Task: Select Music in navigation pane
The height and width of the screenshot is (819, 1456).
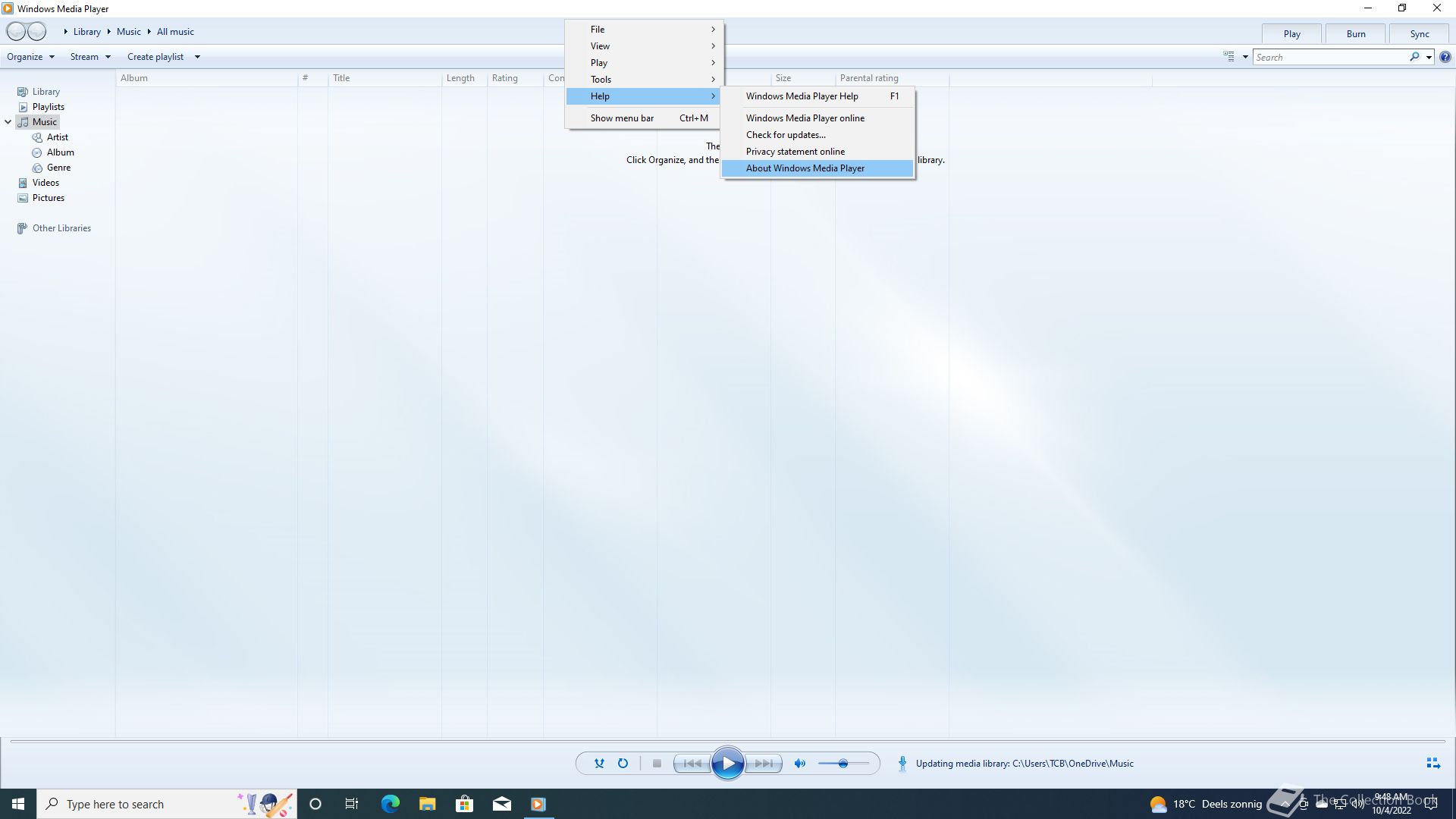Action: click(x=44, y=122)
